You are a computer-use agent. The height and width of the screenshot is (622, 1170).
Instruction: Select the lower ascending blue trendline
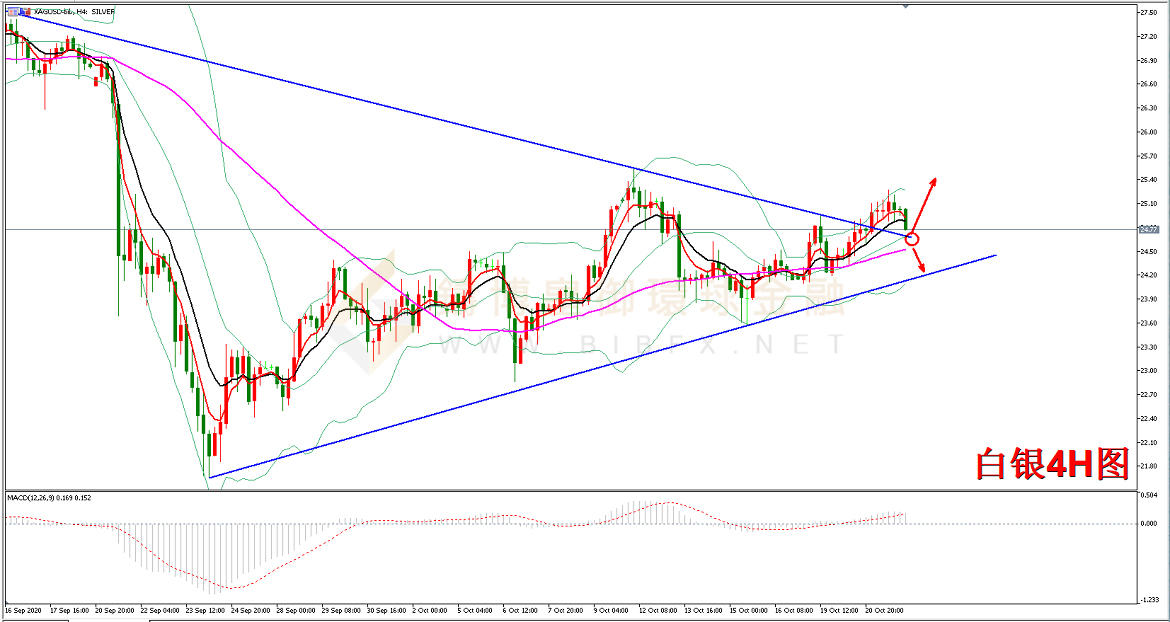pyautogui.click(x=603, y=366)
